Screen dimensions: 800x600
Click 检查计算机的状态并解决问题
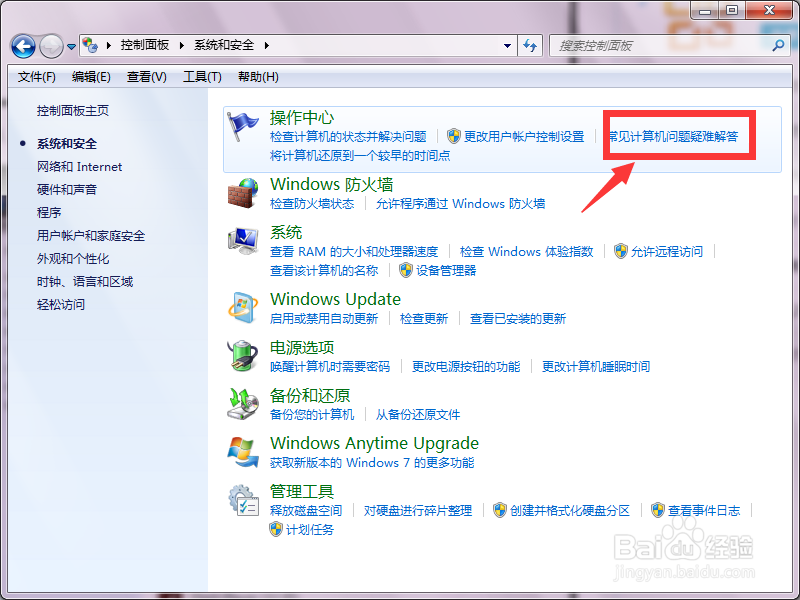pos(348,136)
